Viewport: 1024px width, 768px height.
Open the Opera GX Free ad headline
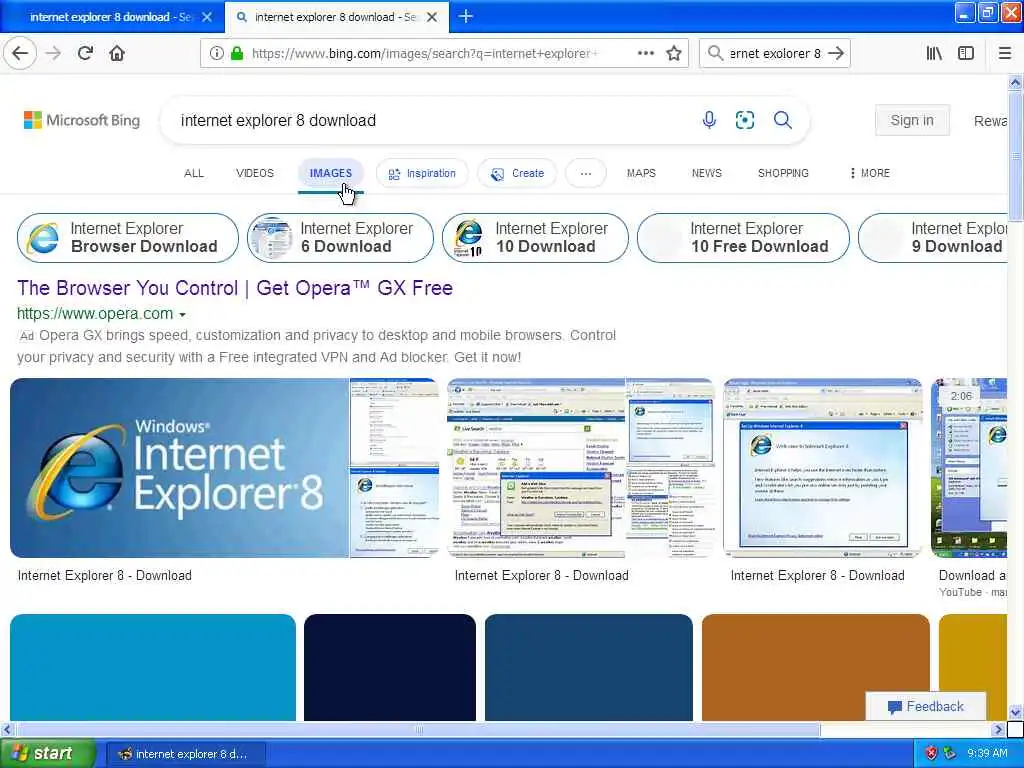point(235,288)
